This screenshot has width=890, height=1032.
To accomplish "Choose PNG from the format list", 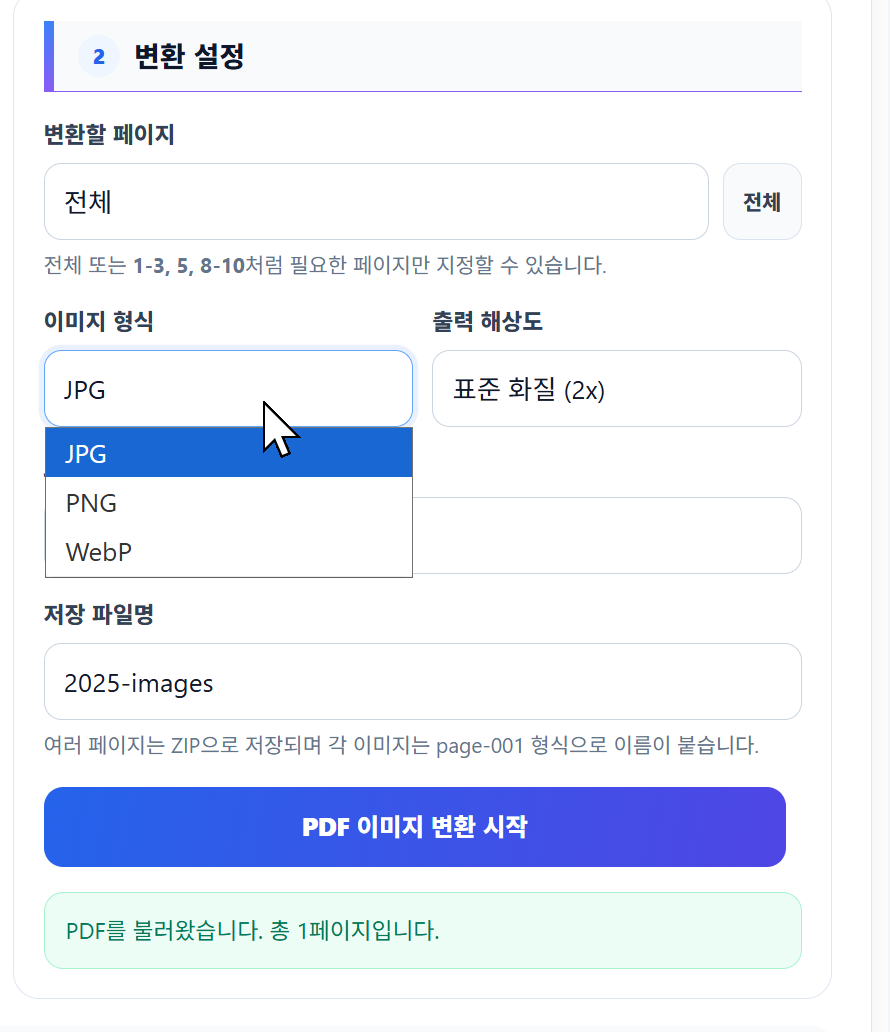I will pos(228,503).
